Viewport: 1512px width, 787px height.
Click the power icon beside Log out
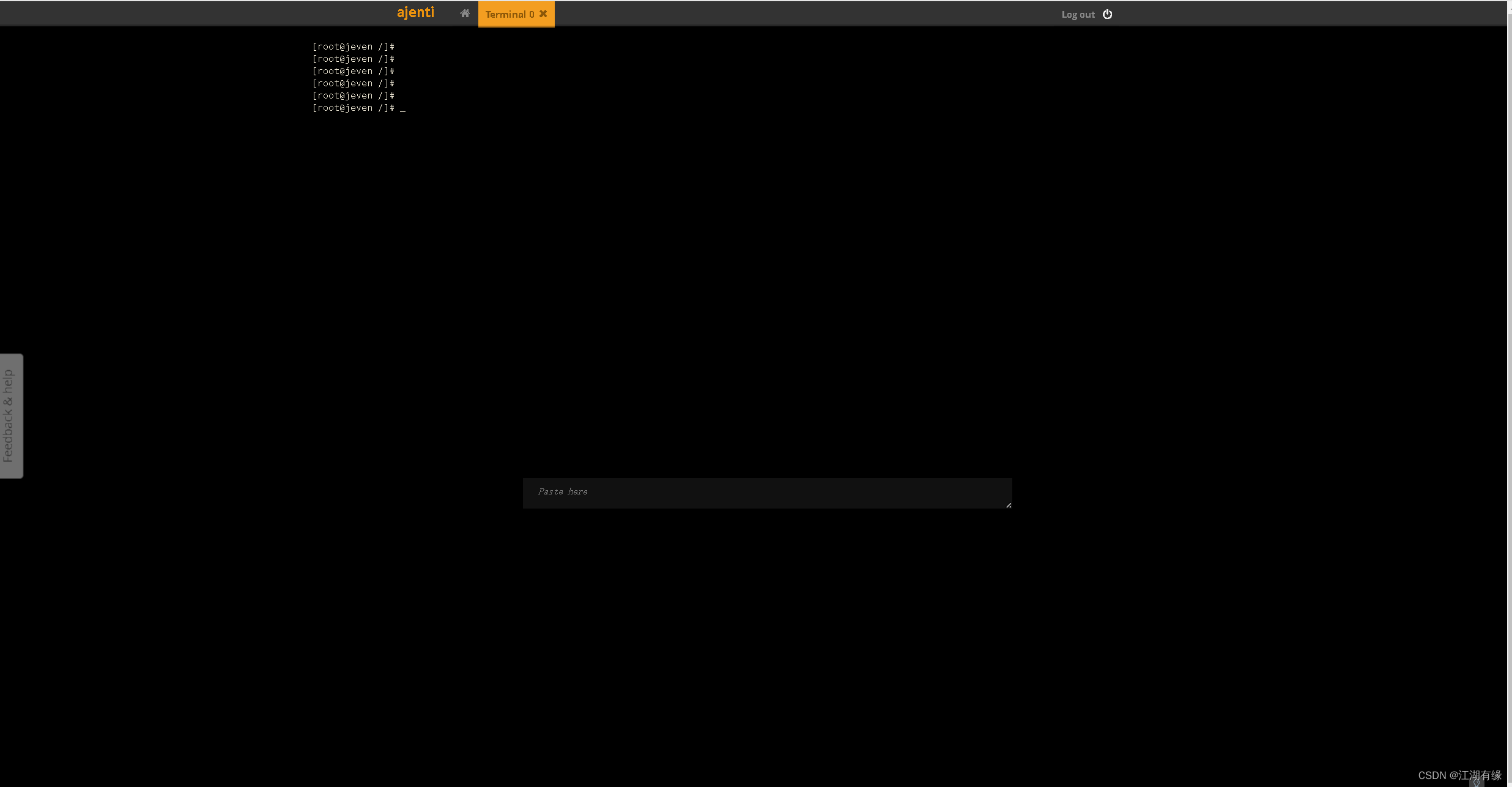pyautogui.click(x=1107, y=14)
